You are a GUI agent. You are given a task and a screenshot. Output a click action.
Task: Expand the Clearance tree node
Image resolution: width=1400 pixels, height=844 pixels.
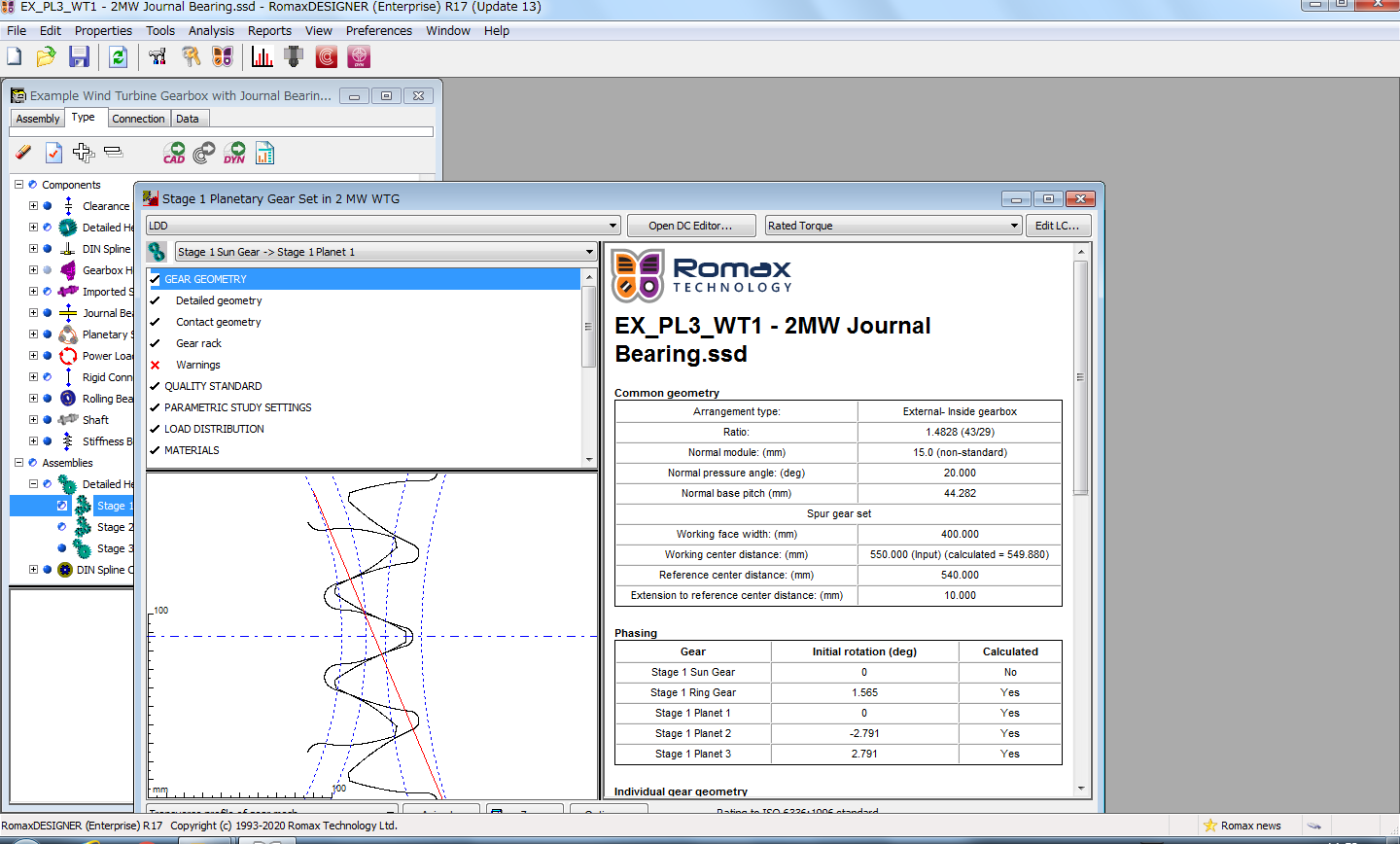[33, 206]
